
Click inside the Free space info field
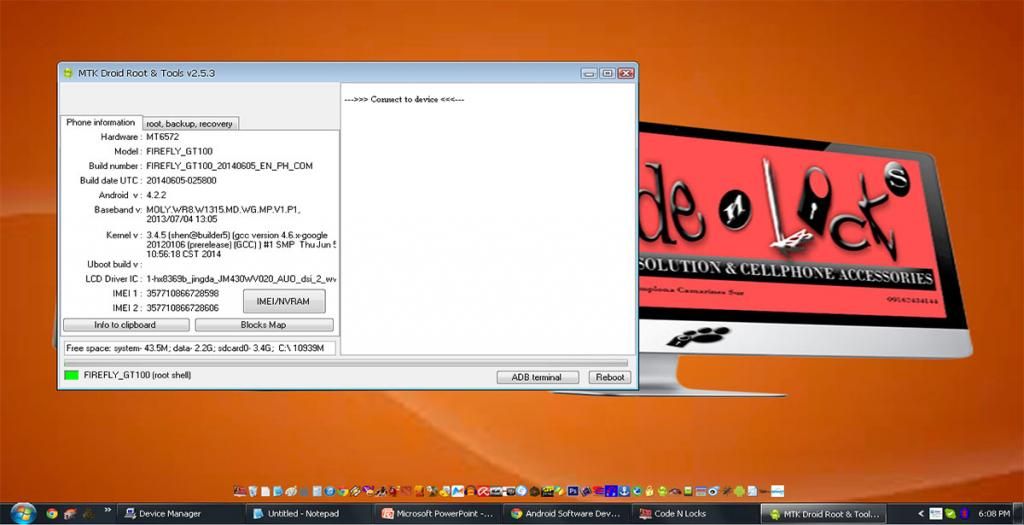point(198,348)
